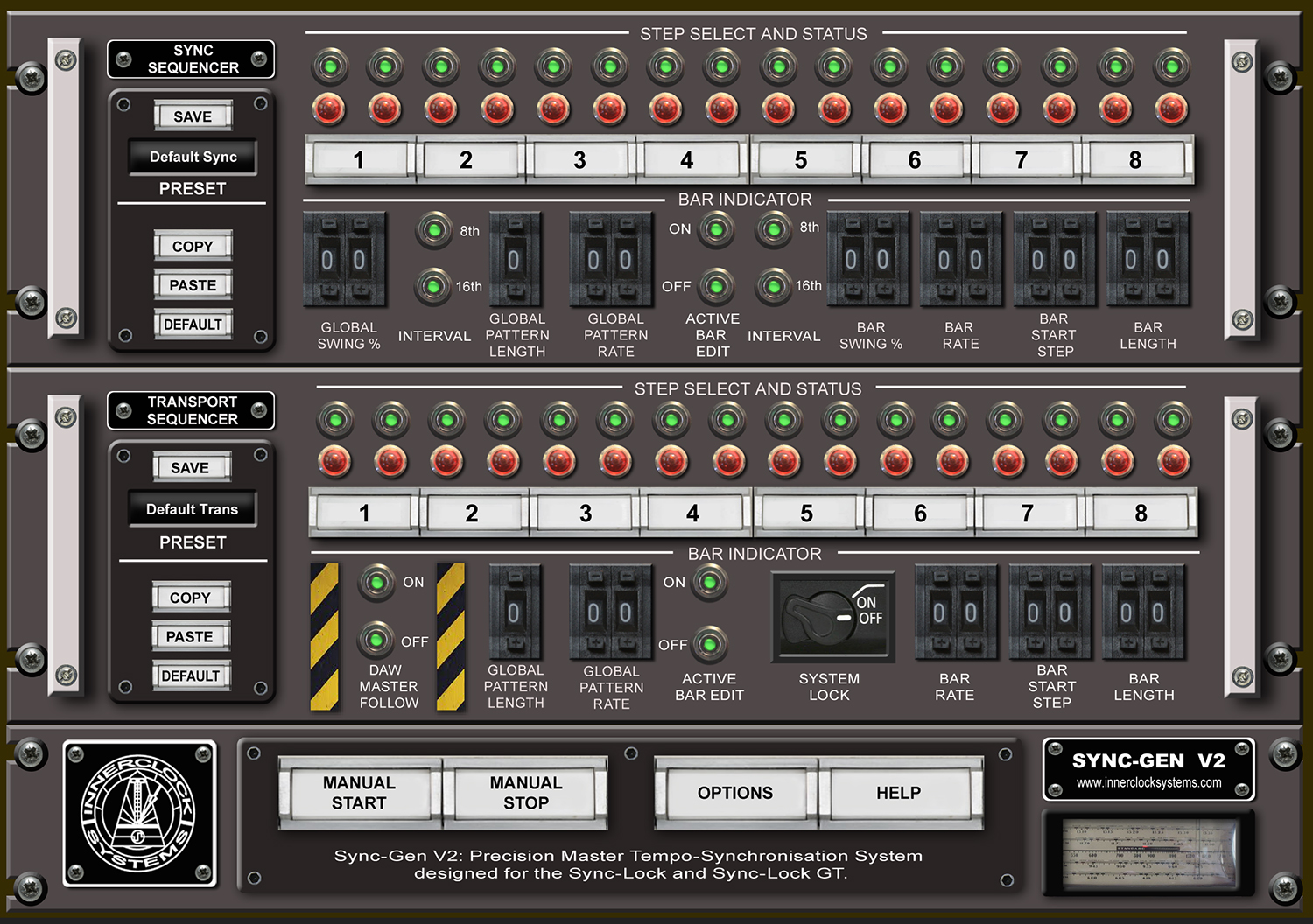Visit www.innerclocksystems.com link
This screenshot has height=924, width=1313.
tap(1148, 782)
